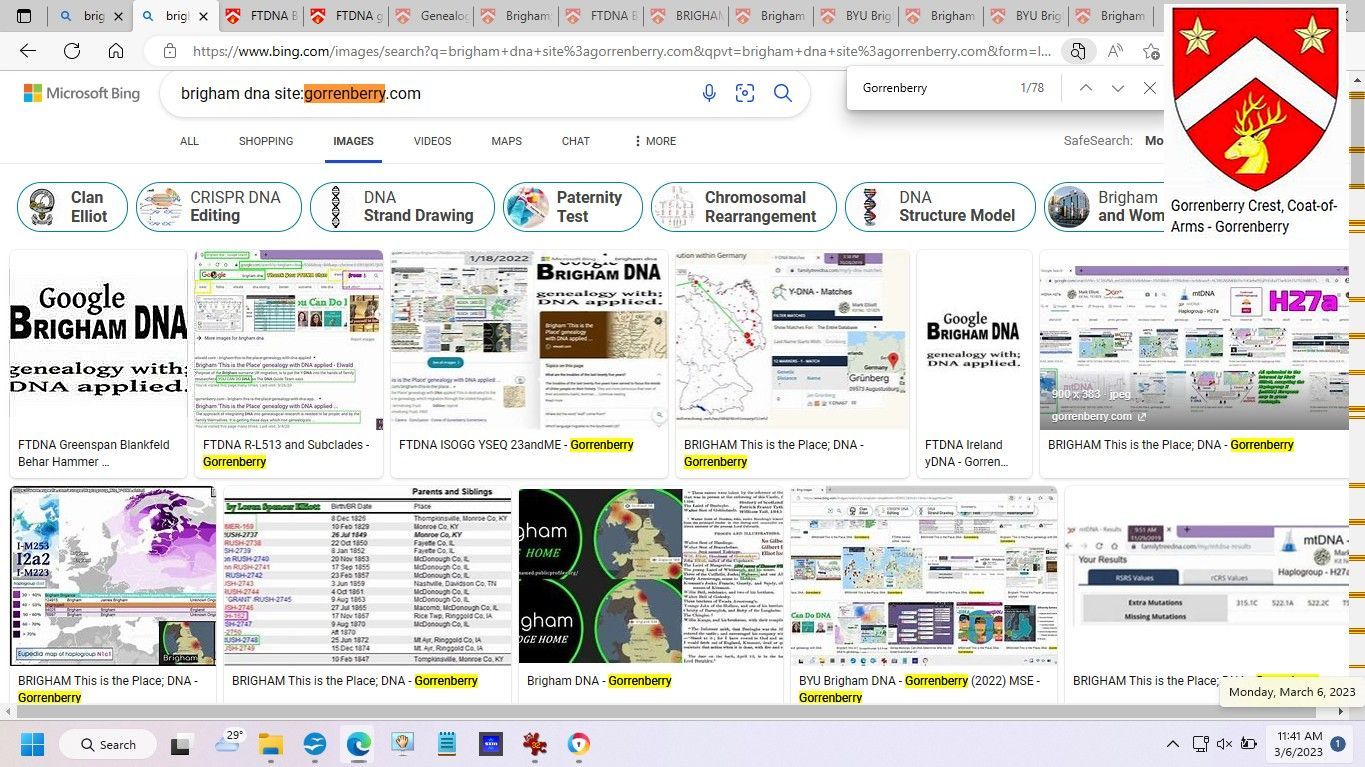Image resolution: width=1365 pixels, height=767 pixels.
Task: Select the Clan Elliot suggestion chip
Action: [72, 207]
